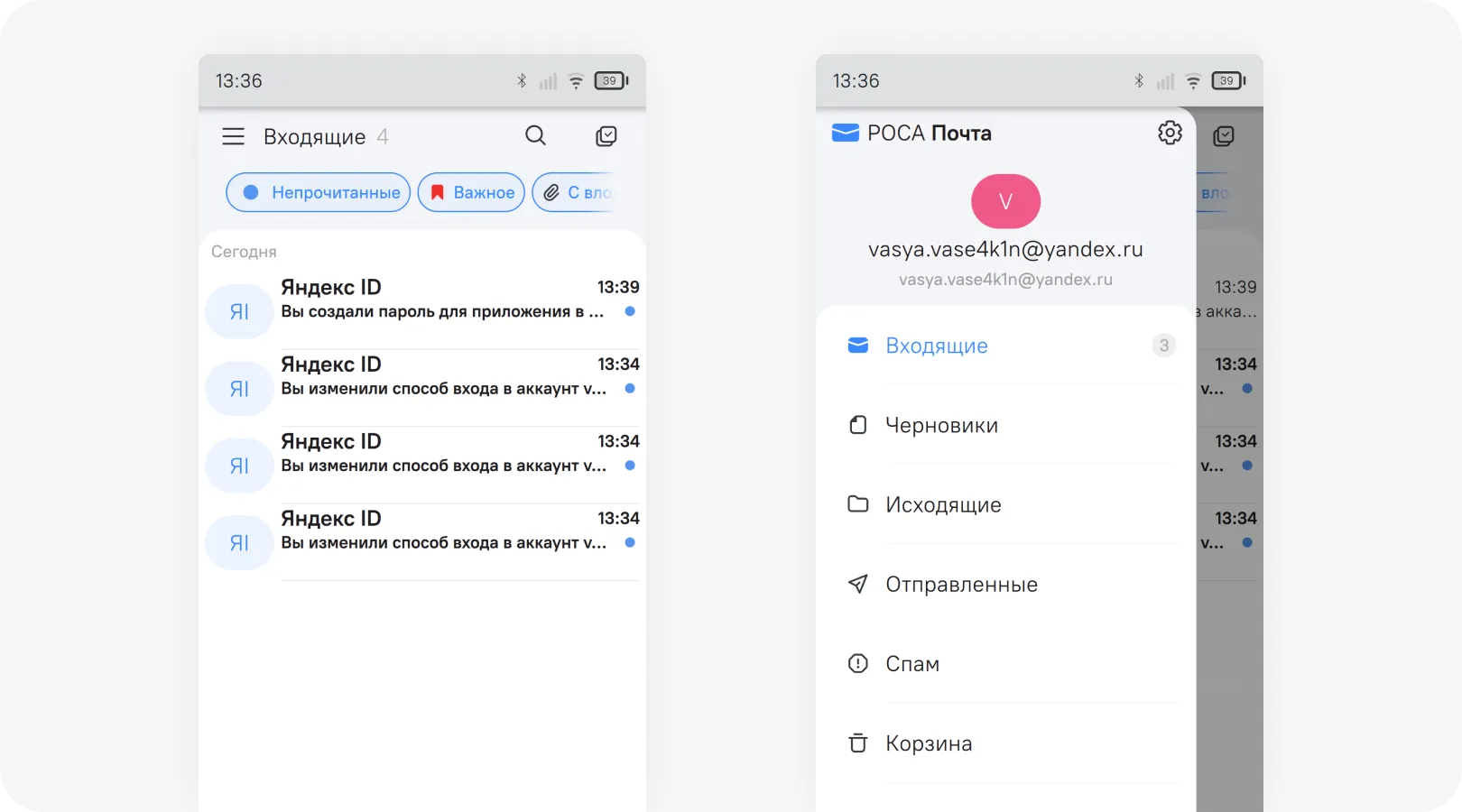This screenshot has height=812, width=1462.
Task: Tap Wi-Fi icon in left phone status bar
Action: tap(576, 81)
